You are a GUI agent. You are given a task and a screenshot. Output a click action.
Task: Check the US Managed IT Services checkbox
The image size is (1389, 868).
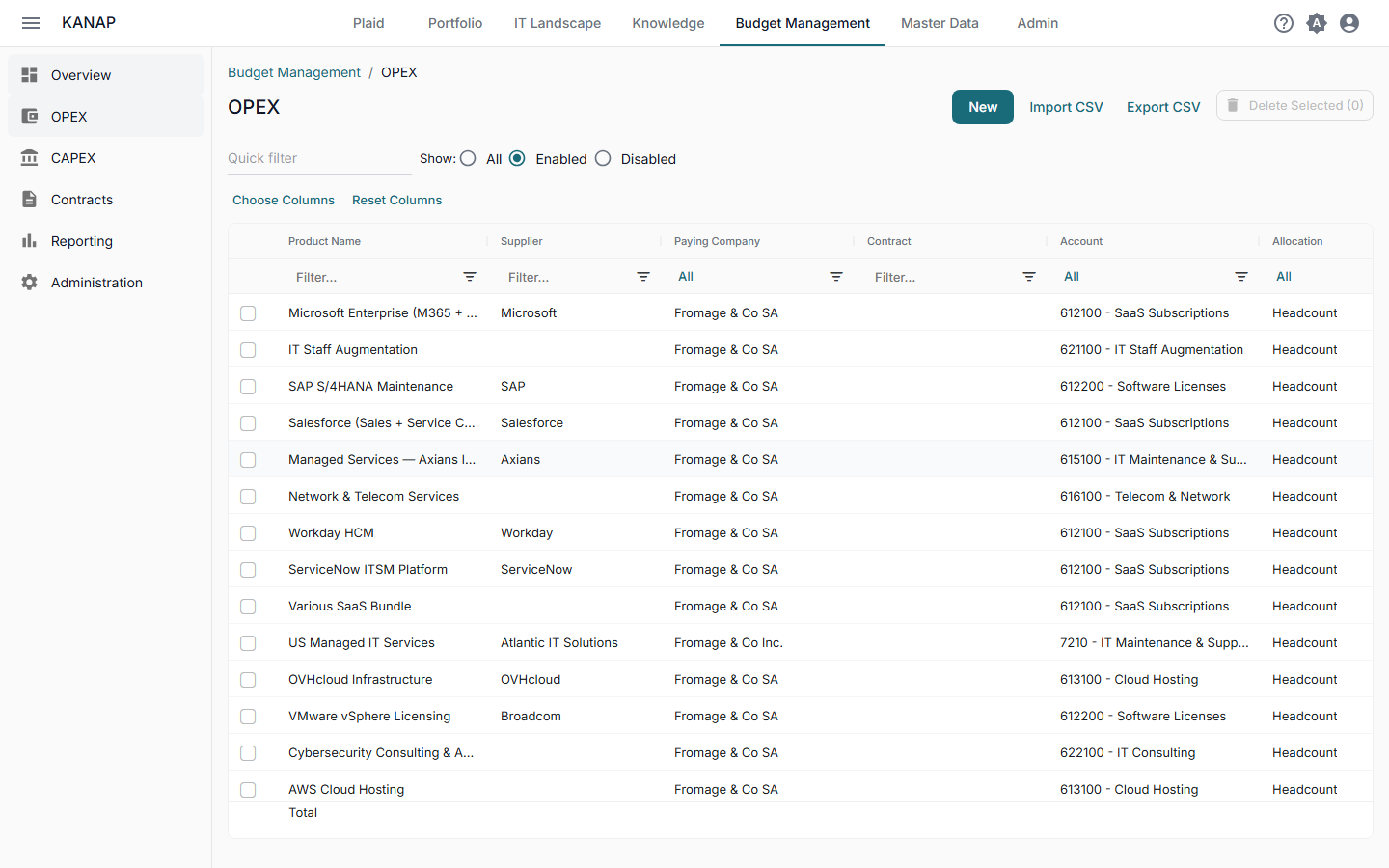tap(248, 643)
